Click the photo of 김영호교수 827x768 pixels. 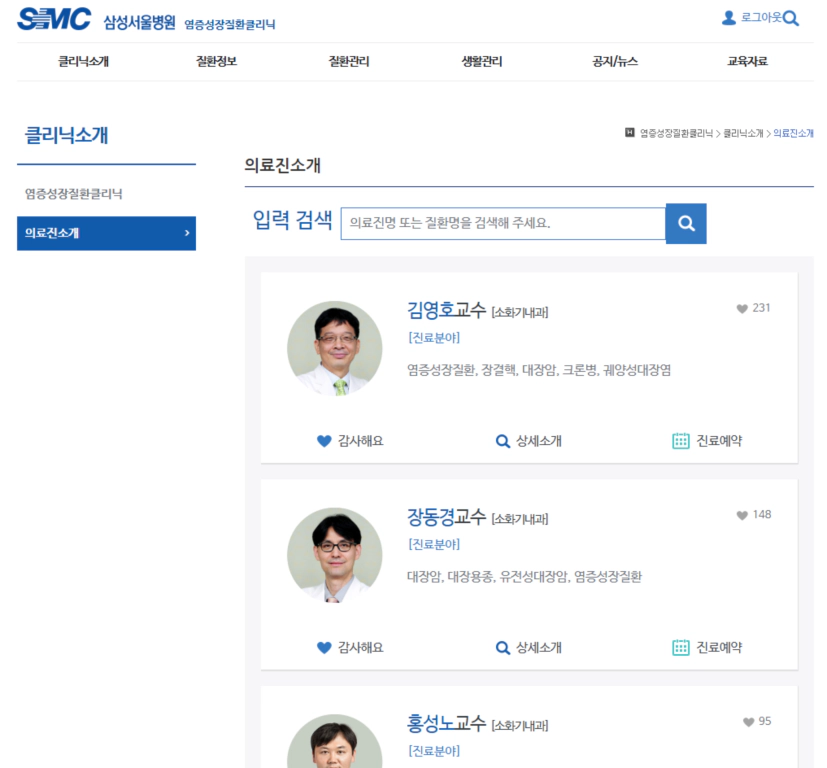pyautogui.click(x=334, y=349)
